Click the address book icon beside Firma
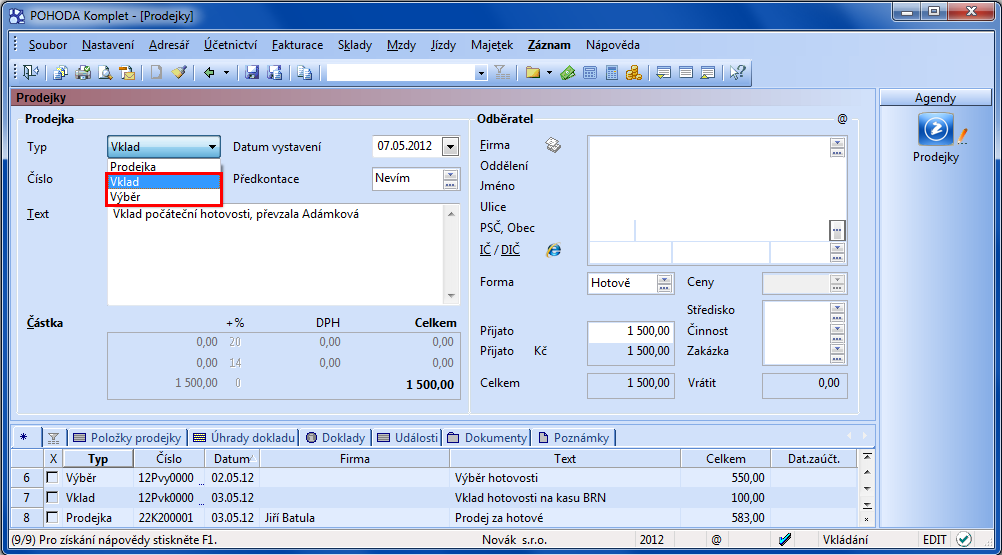The width and height of the screenshot is (1002, 555). 553,145
